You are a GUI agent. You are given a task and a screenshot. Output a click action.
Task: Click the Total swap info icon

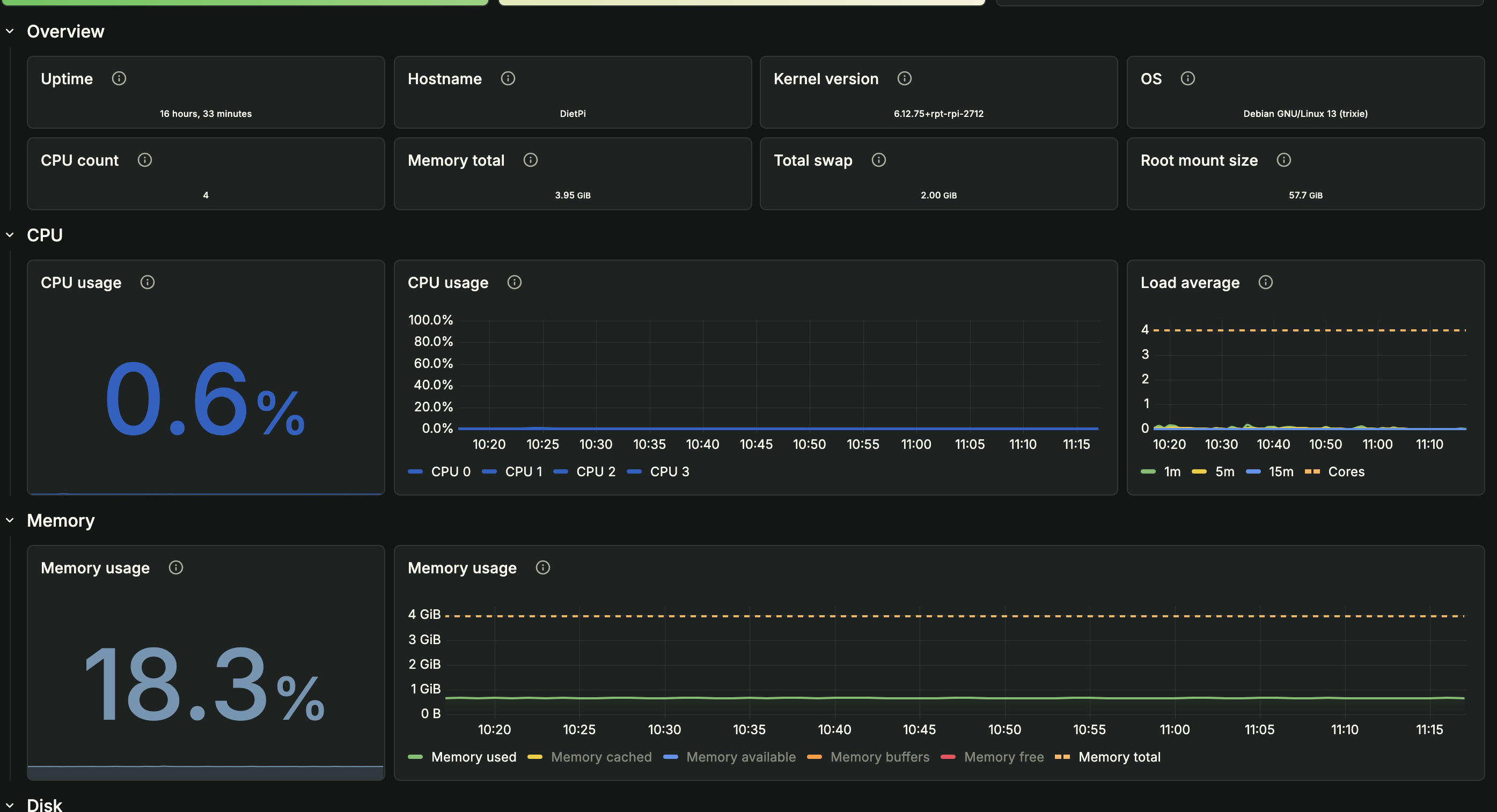(878, 160)
